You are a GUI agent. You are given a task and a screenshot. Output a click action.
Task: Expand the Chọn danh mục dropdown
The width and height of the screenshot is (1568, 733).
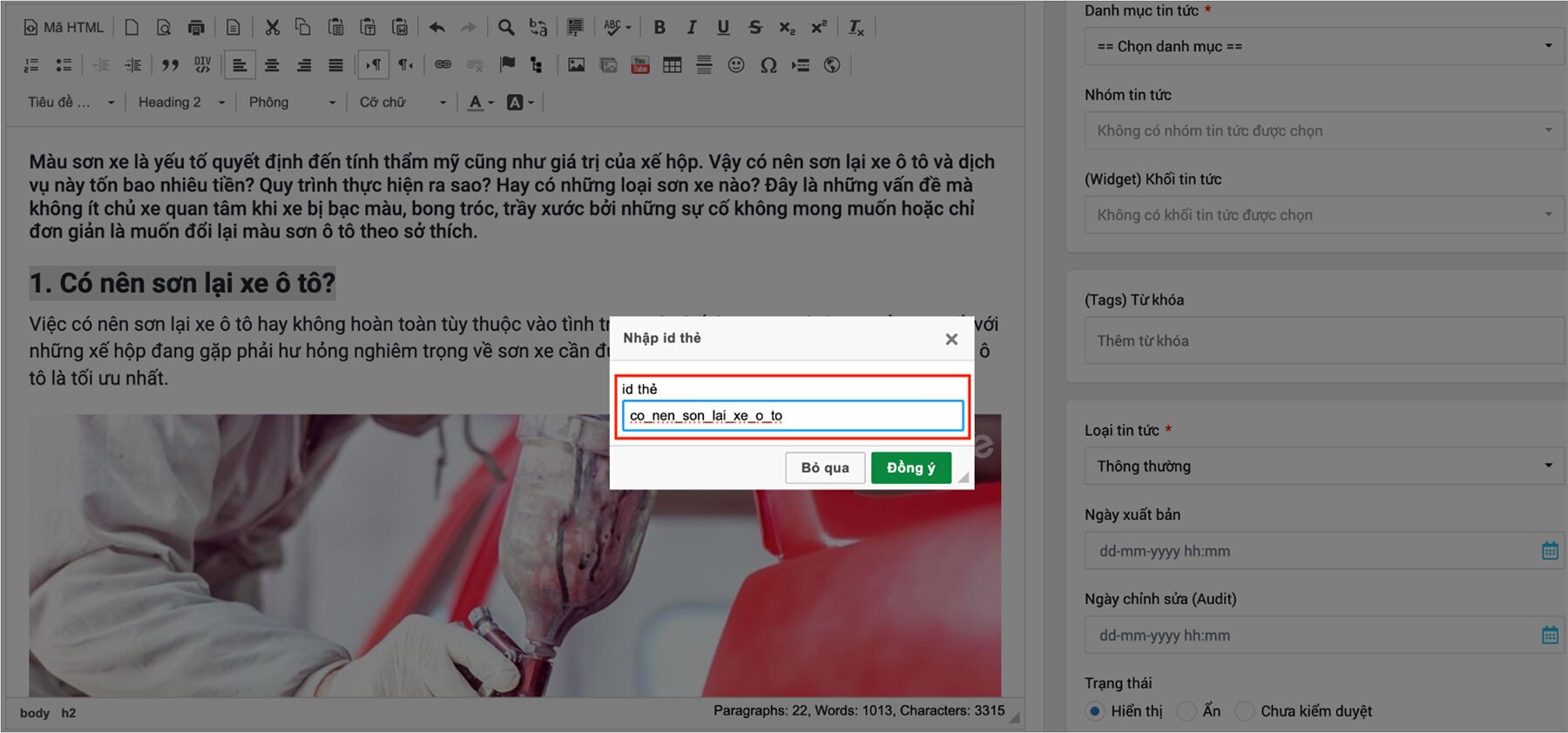(x=1323, y=46)
